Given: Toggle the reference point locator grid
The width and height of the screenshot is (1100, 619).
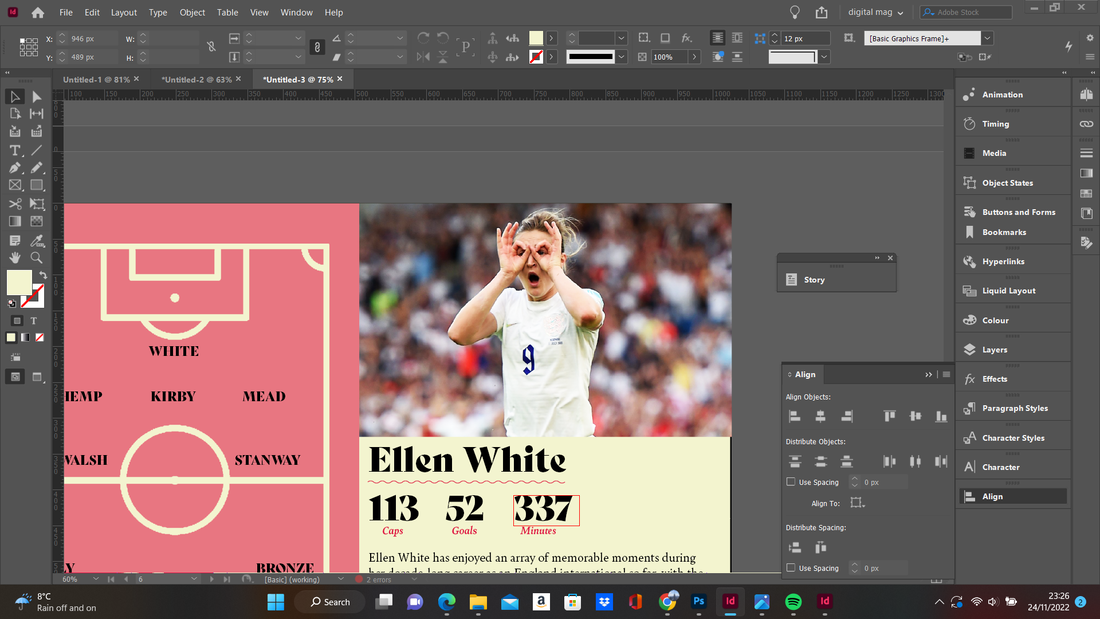Looking at the screenshot, I should [29, 47].
